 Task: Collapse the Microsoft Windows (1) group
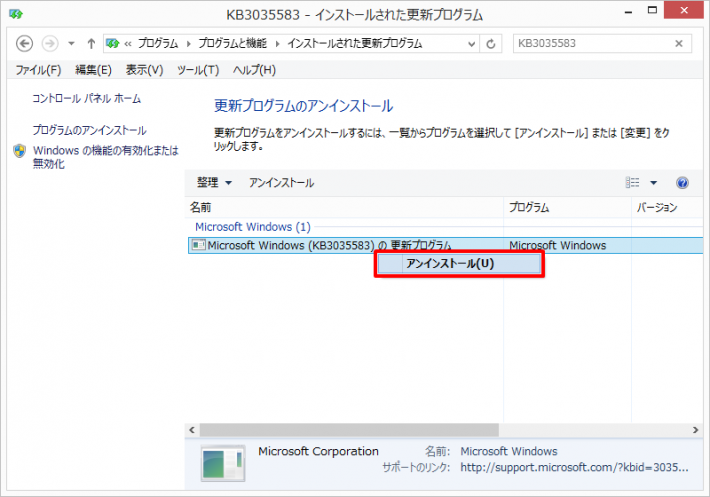253,226
